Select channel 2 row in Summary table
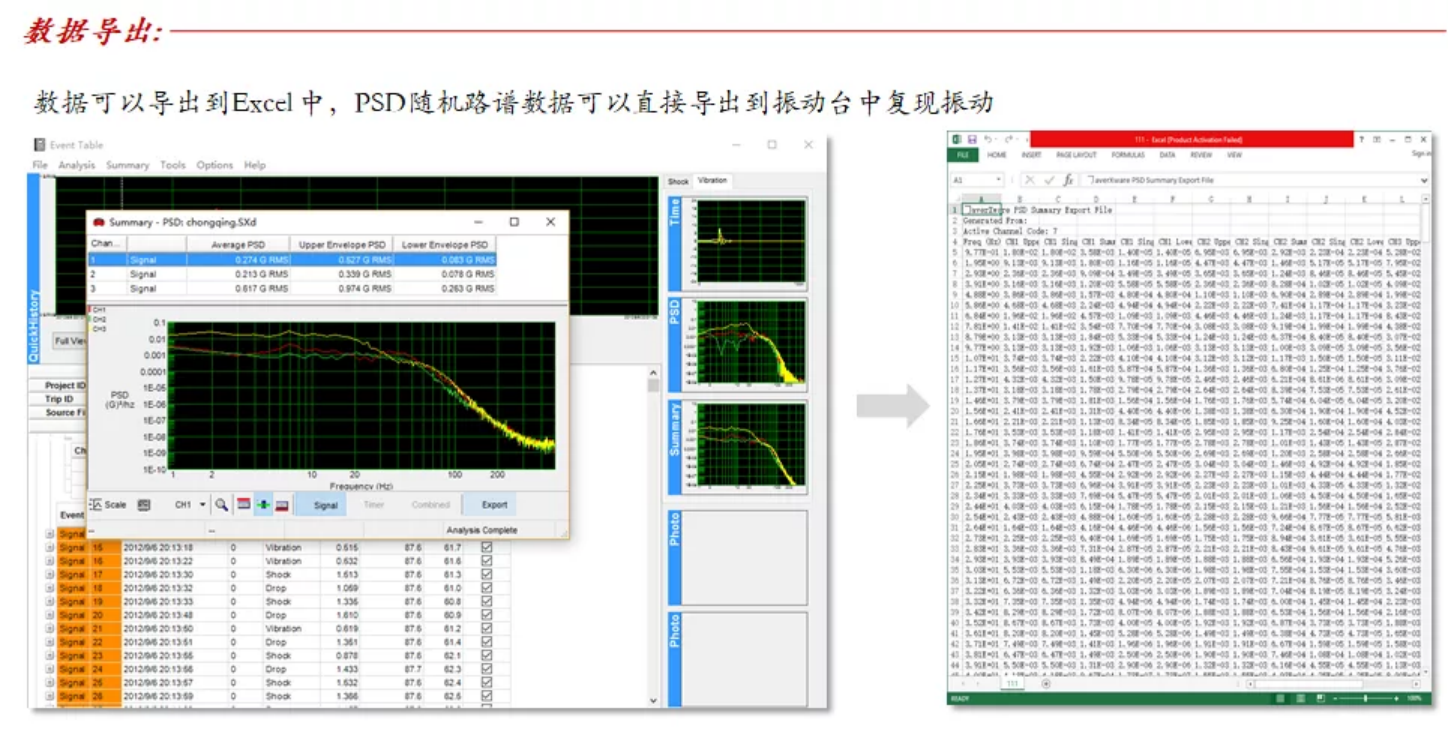This screenshot has height=735, width=1448. [x=292, y=274]
